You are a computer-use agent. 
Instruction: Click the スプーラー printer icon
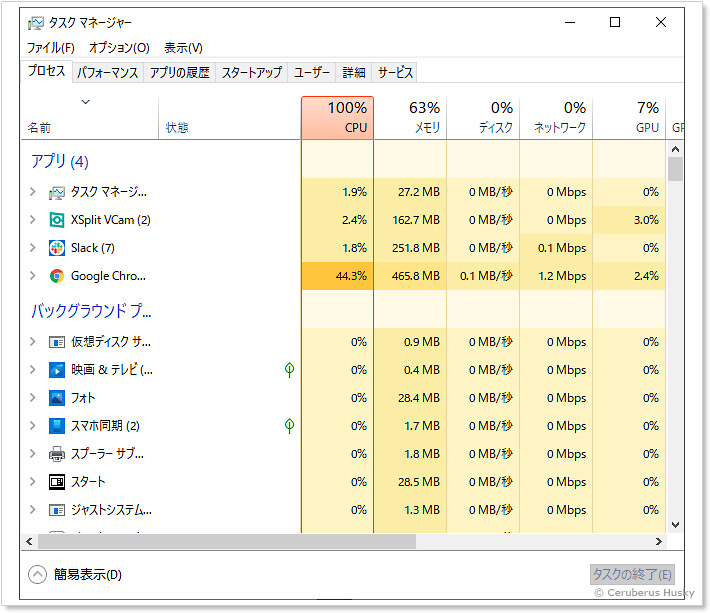tap(57, 454)
